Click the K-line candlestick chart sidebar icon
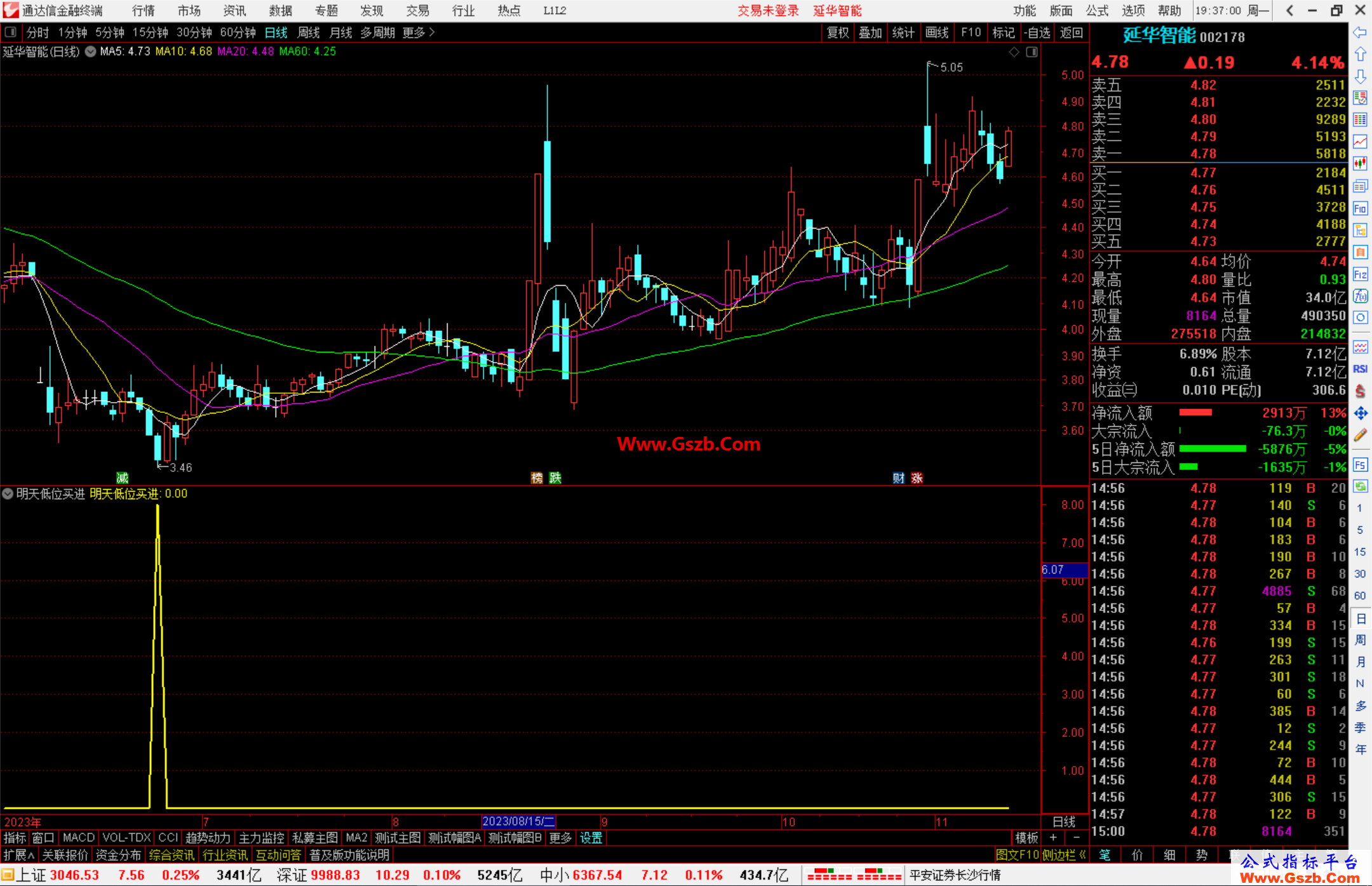1372x886 pixels. (1360, 164)
